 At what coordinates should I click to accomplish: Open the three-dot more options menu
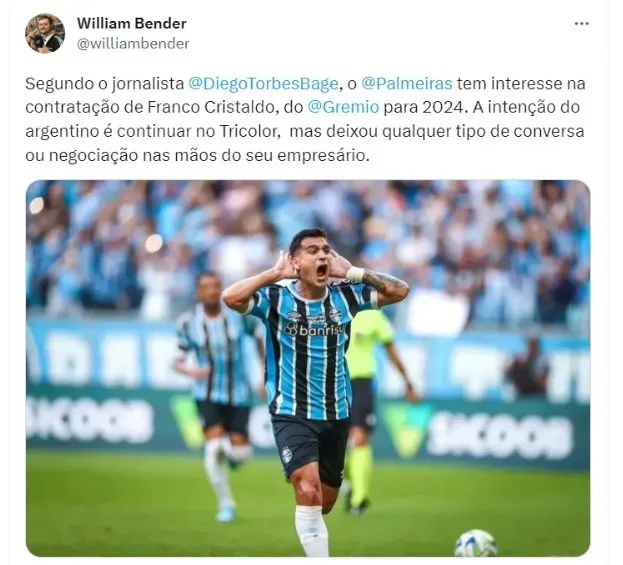(581, 24)
